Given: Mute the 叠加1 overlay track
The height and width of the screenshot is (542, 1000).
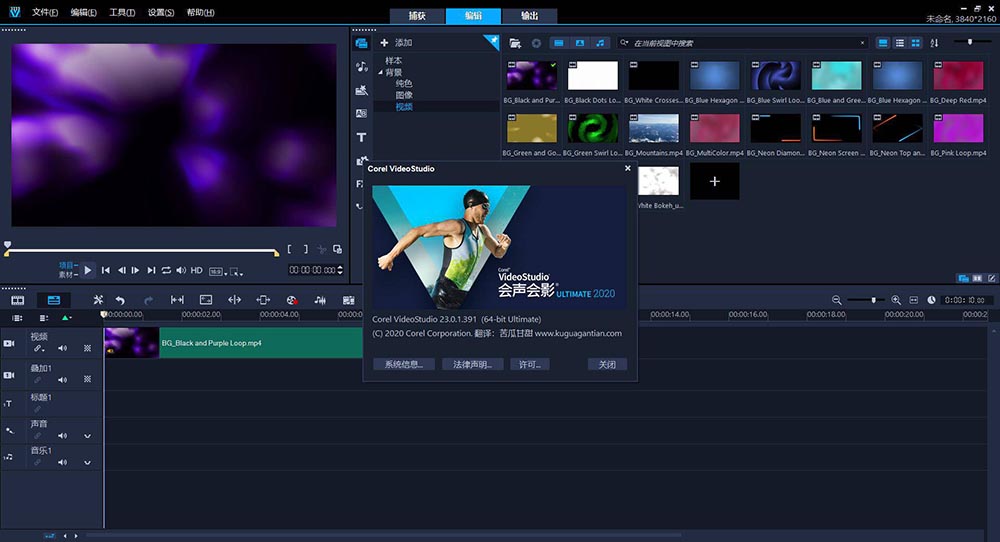Looking at the screenshot, I should 62,379.
